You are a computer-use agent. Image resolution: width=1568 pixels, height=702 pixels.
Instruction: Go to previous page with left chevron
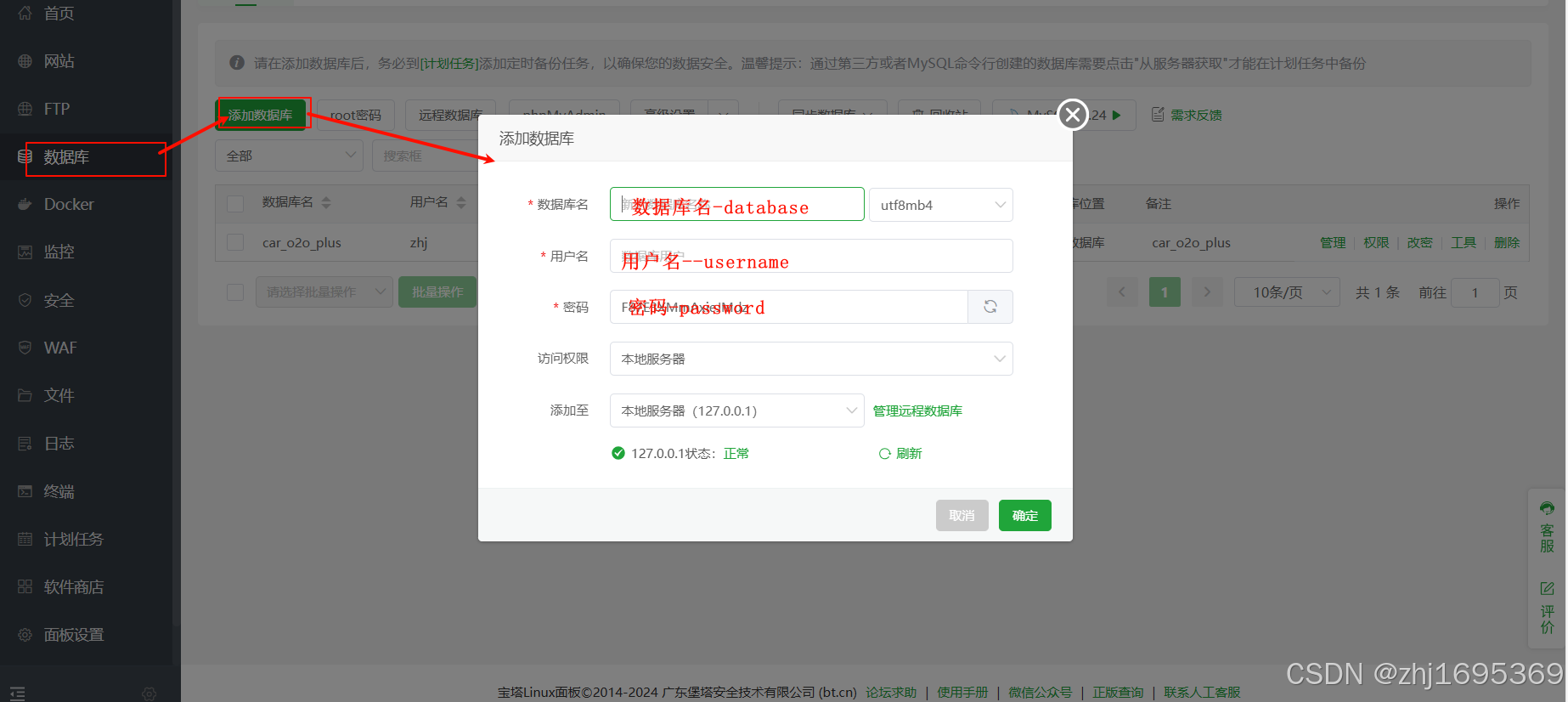pos(1122,292)
